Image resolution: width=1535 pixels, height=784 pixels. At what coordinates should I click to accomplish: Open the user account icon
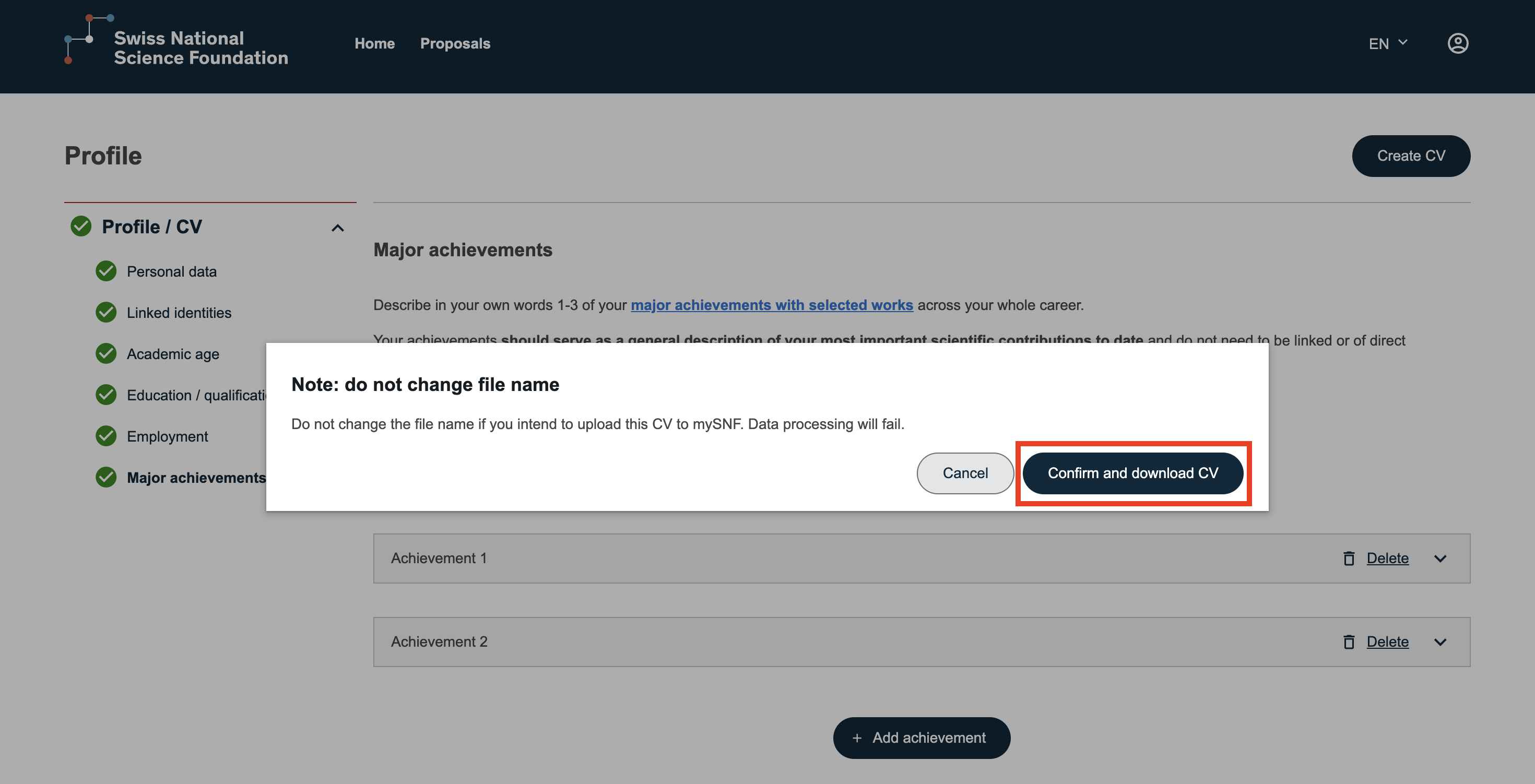1457,43
